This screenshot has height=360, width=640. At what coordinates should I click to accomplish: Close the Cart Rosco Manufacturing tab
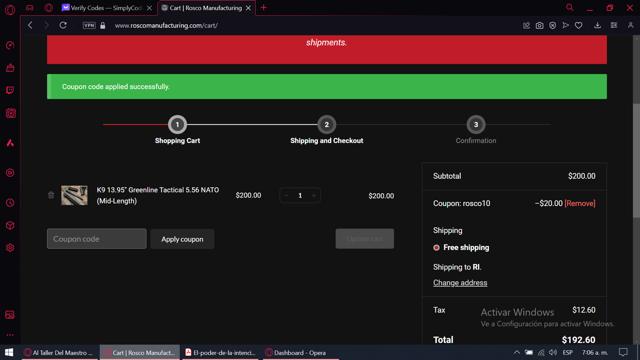[x=248, y=8]
